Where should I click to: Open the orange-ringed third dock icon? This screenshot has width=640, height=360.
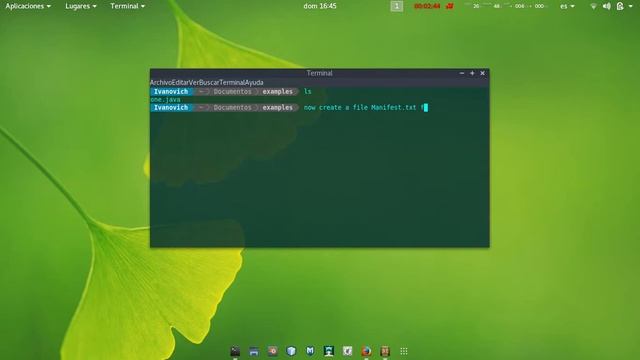pyautogui.click(x=273, y=351)
